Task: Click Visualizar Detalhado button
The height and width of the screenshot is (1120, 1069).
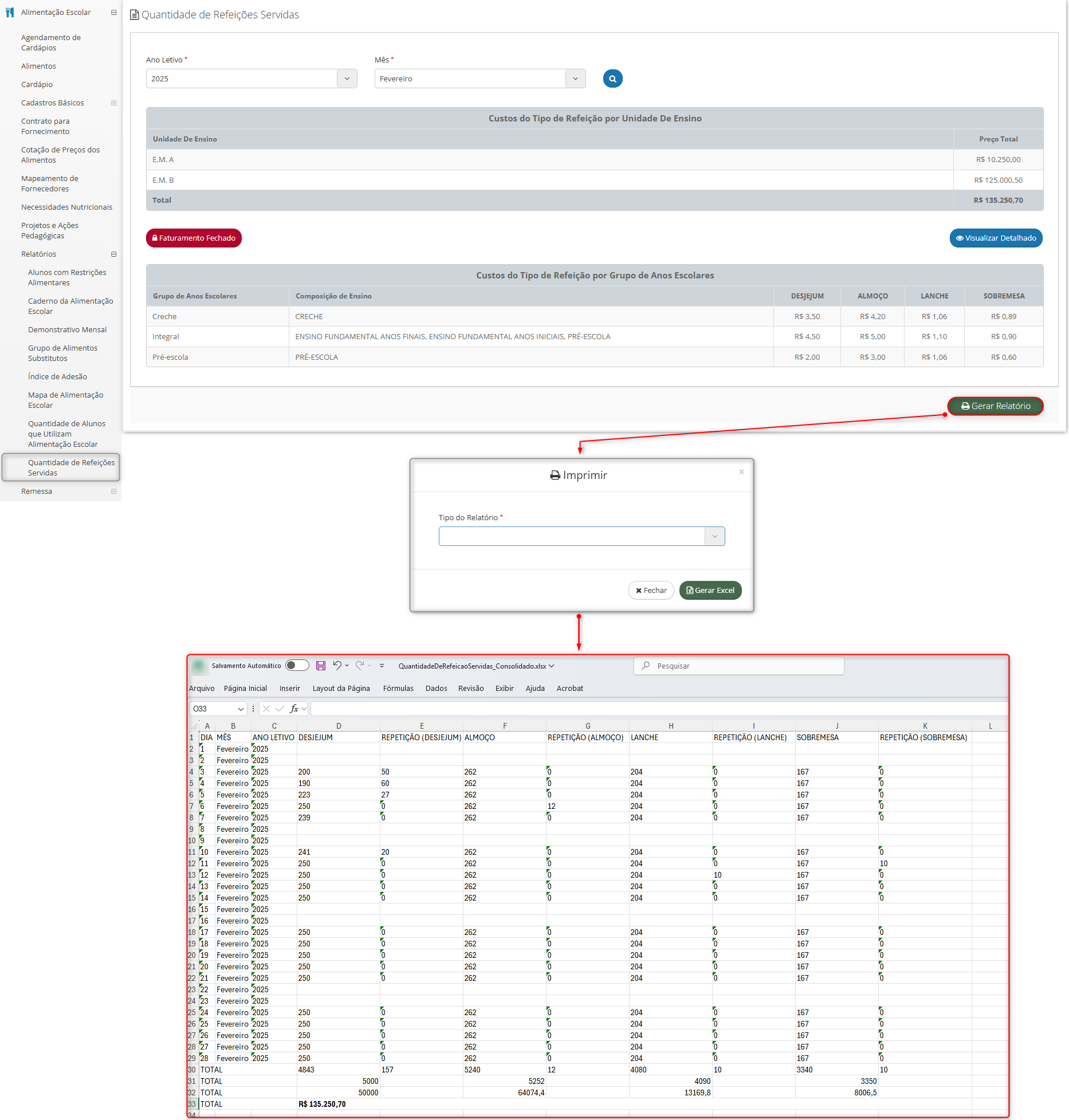Action: click(996, 238)
